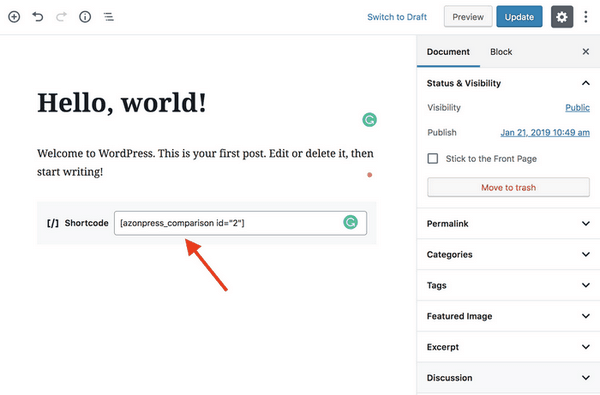
Task: Check Stick to the Front Page
Action: (433, 158)
